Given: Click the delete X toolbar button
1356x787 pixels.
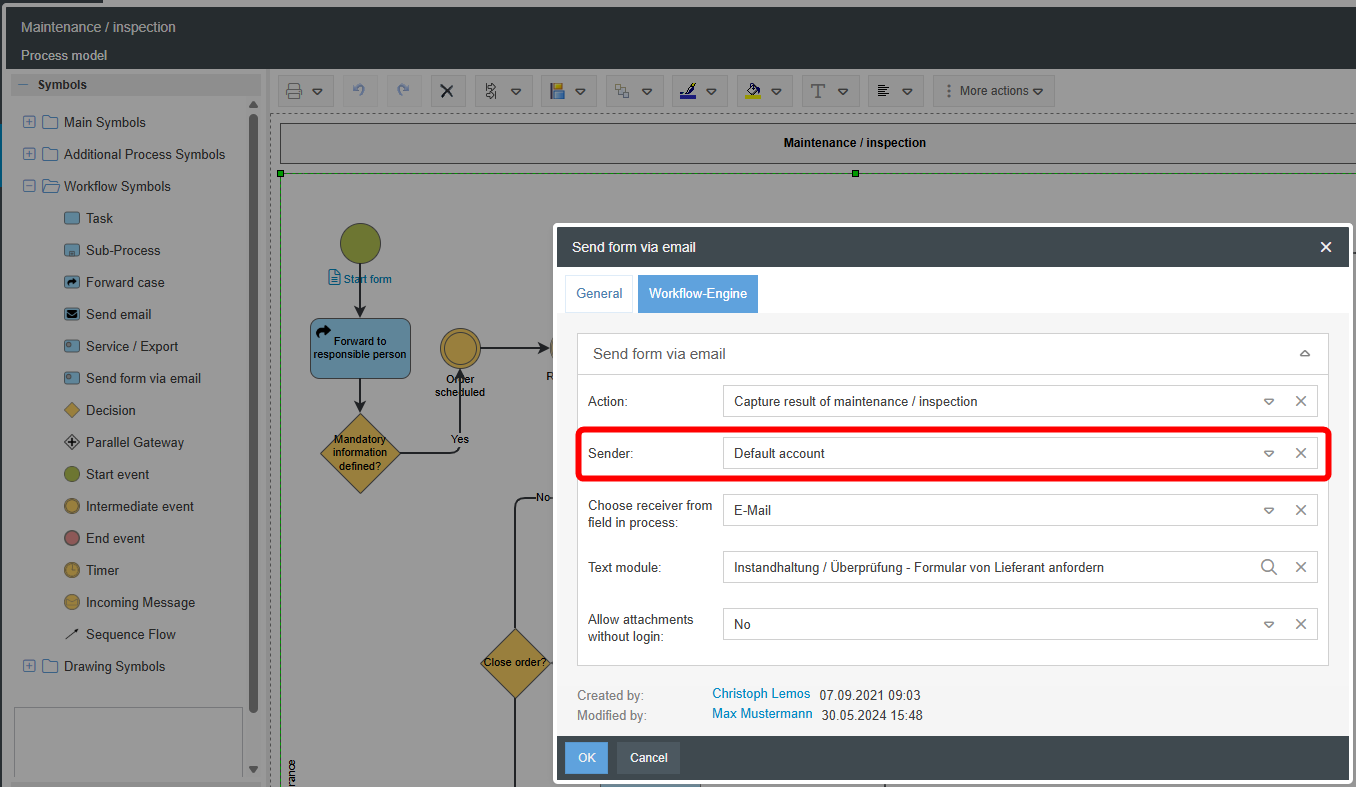Looking at the screenshot, I should coord(447,91).
